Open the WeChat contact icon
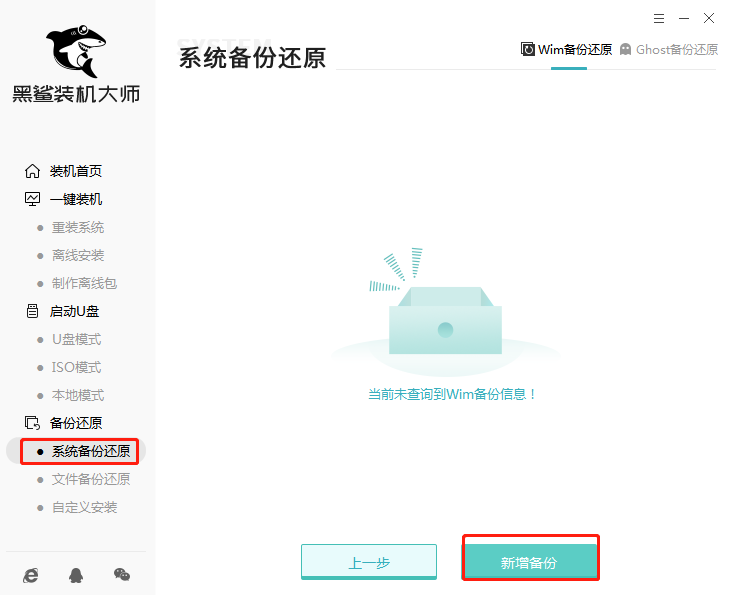The width and height of the screenshot is (731, 595). (x=122, y=574)
